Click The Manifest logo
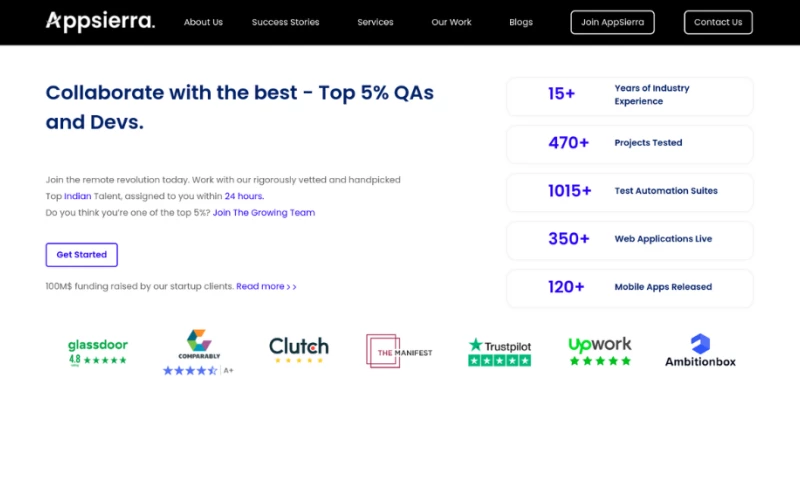The width and height of the screenshot is (800, 480). pyautogui.click(x=399, y=351)
